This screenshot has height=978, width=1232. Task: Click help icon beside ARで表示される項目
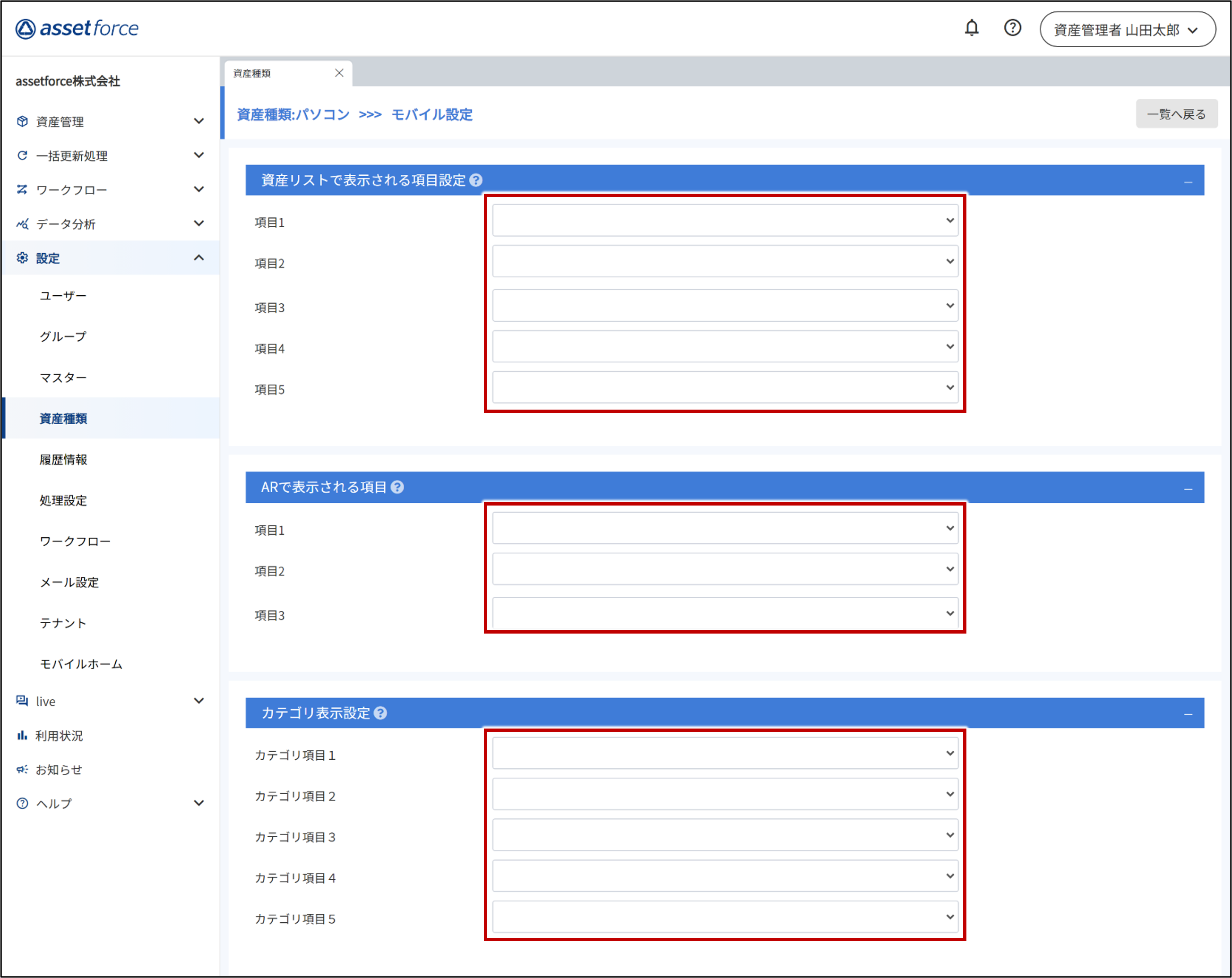pos(397,487)
